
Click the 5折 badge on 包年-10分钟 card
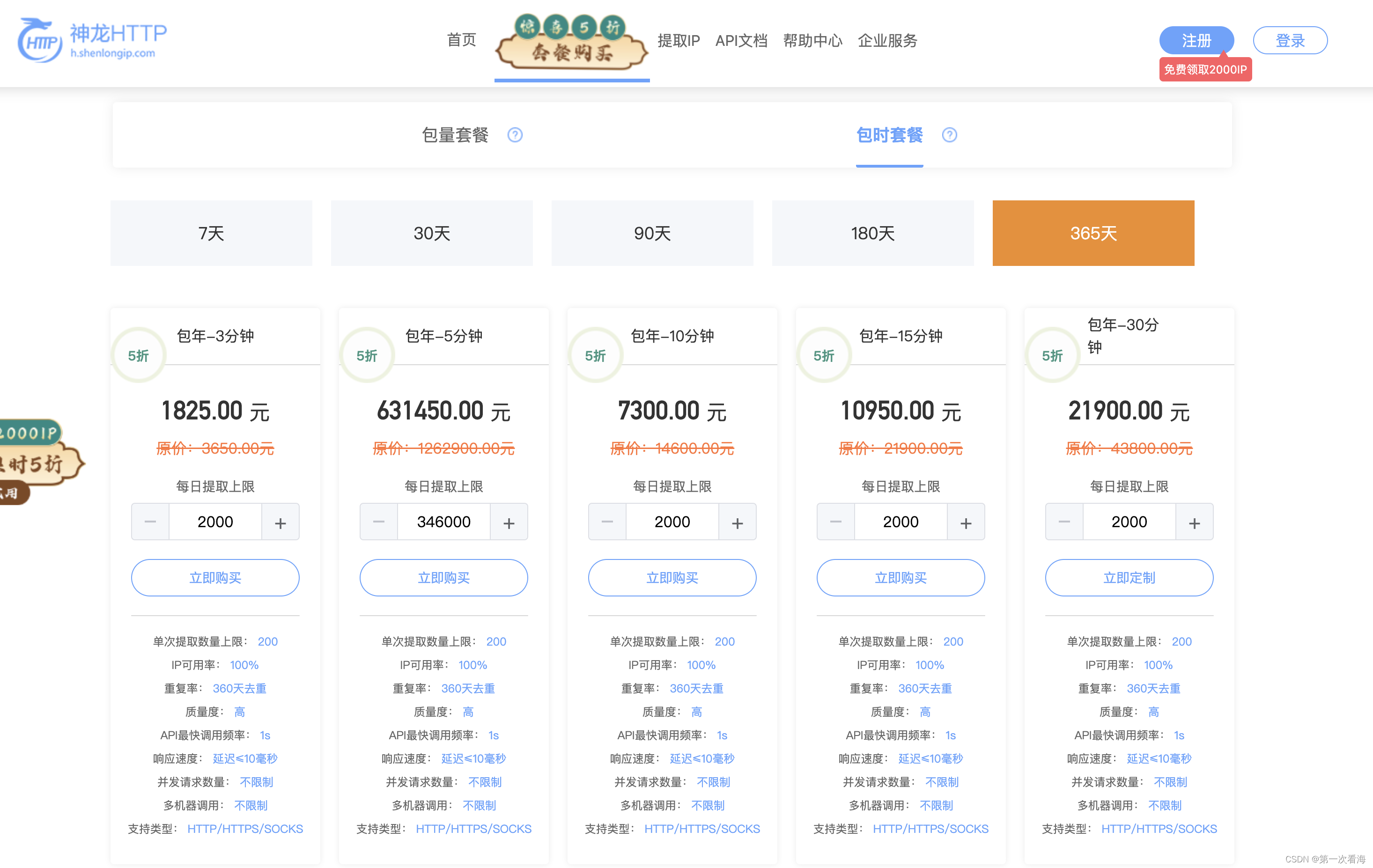click(x=595, y=354)
